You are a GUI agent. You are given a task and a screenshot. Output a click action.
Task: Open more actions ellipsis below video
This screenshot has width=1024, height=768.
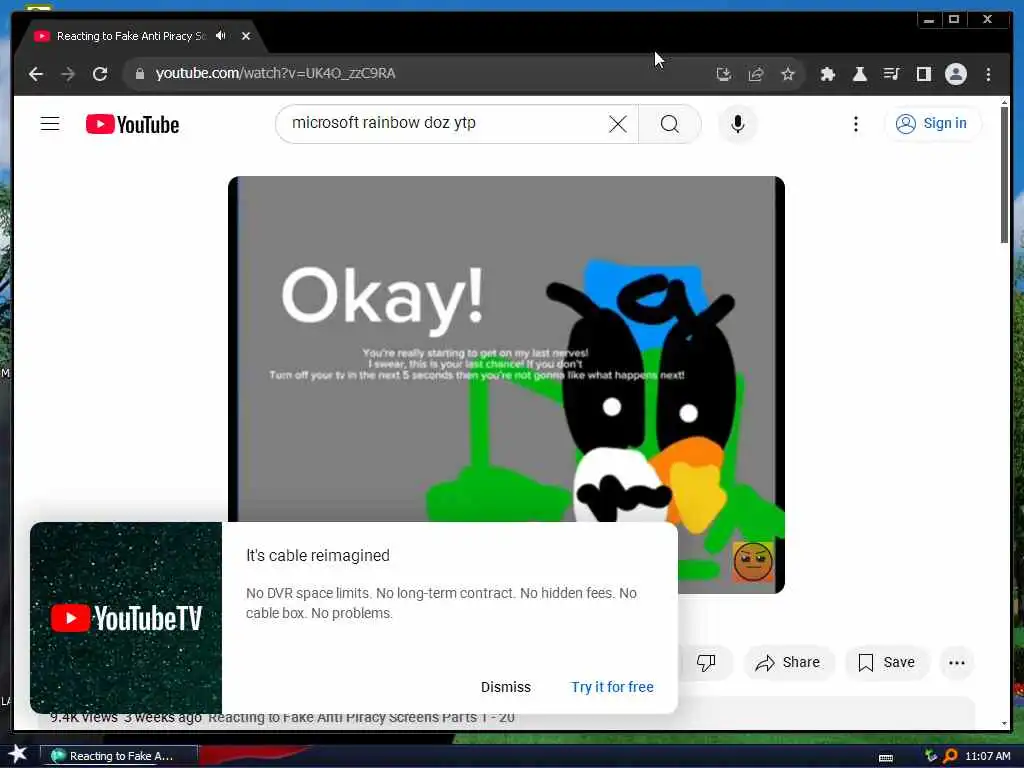click(957, 662)
